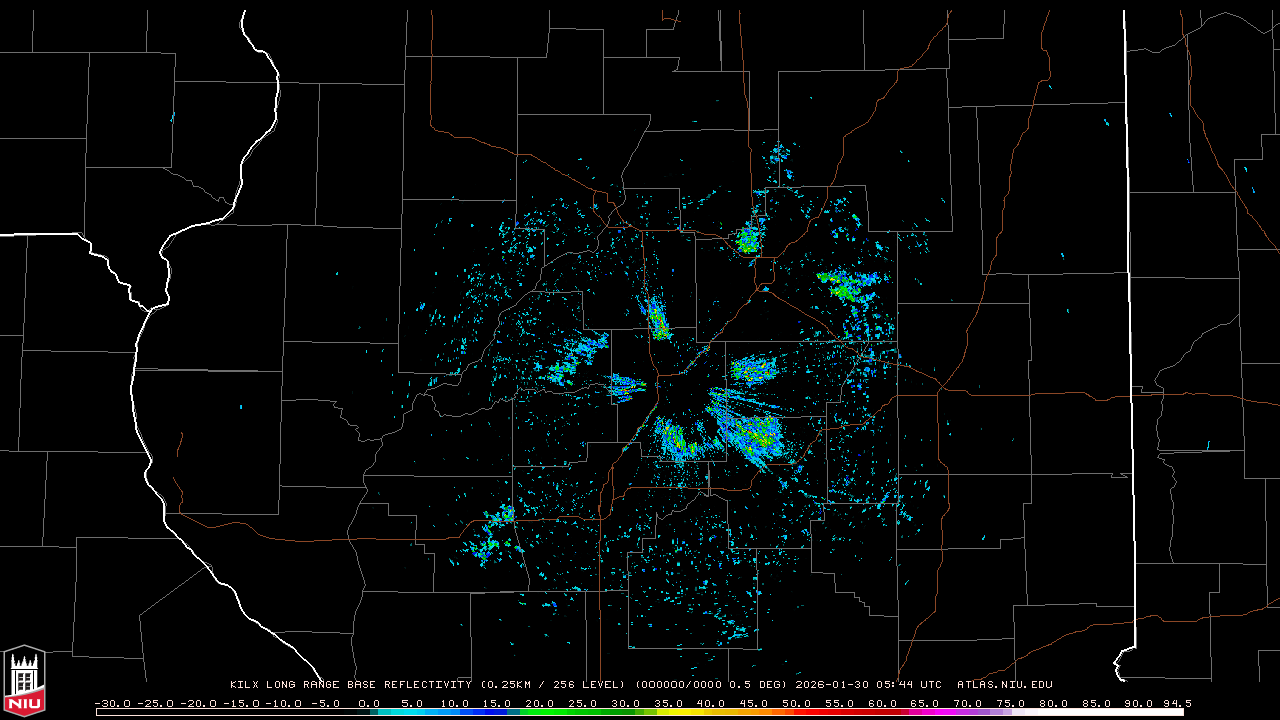
Task: Click the 30.0 scale label
Action: [x=627, y=703]
